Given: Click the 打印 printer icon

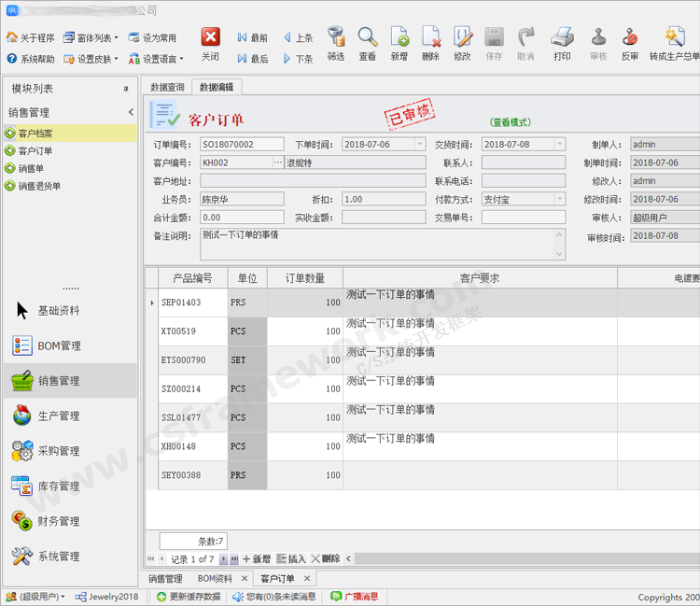Looking at the screenshot, I should point(563,38).
